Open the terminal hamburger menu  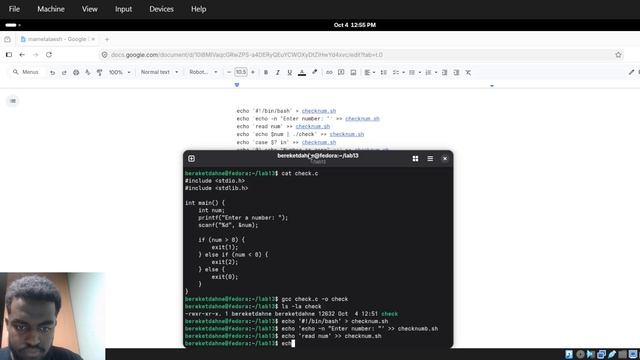[430, 158]
